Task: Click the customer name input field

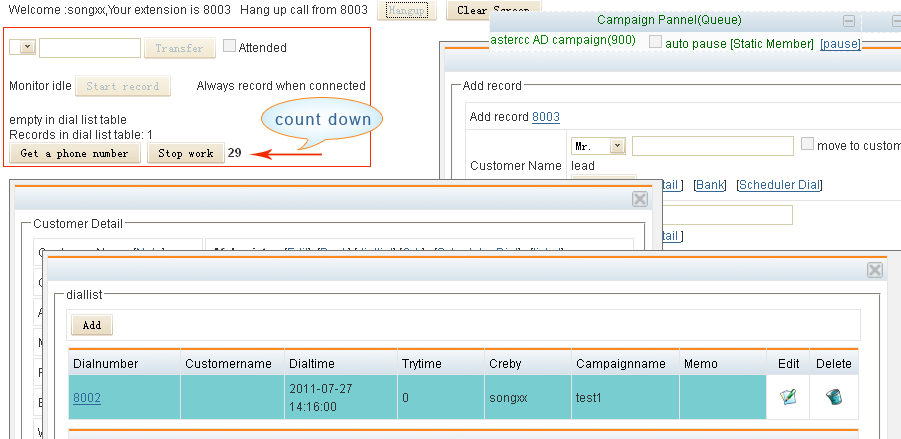Action: pos(711,146)
